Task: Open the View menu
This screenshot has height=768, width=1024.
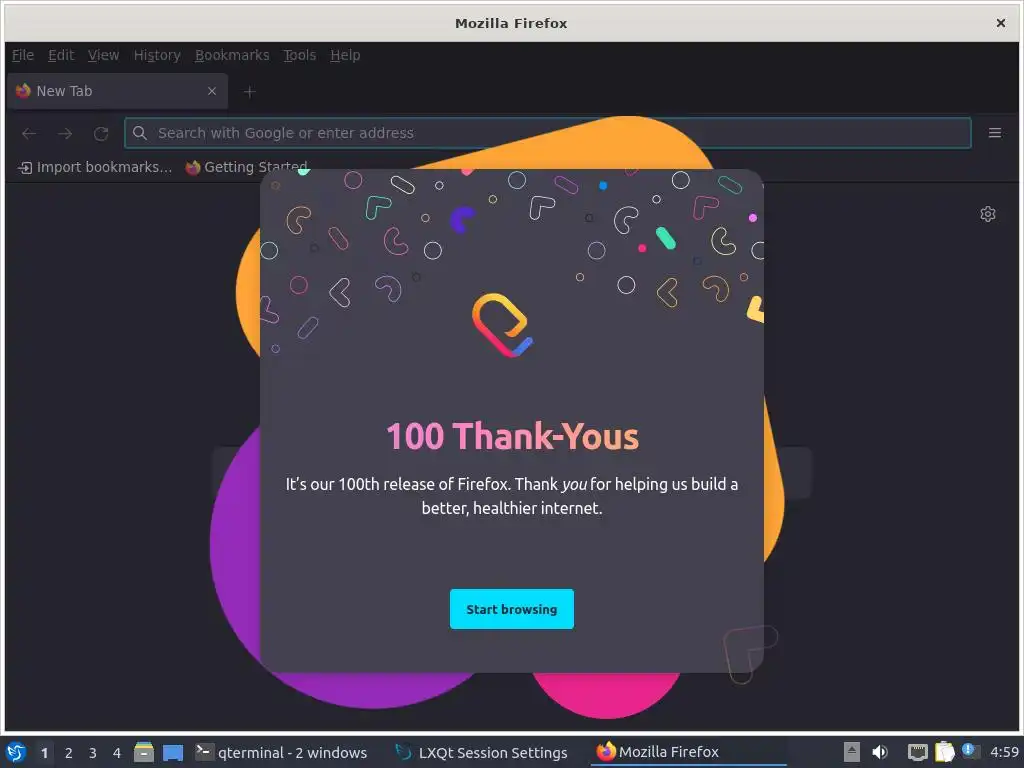Action: (x=103, y=56)
